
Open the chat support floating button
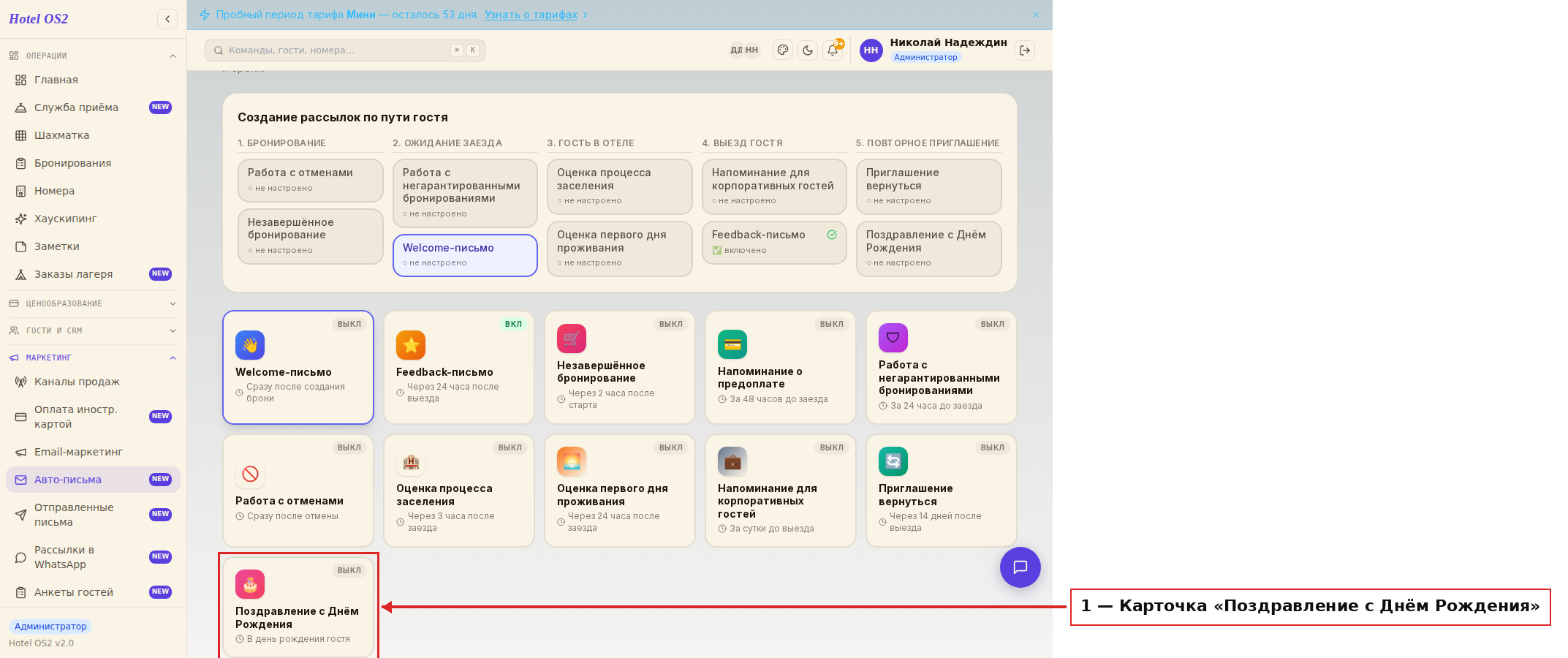(x=1020, y=567)
